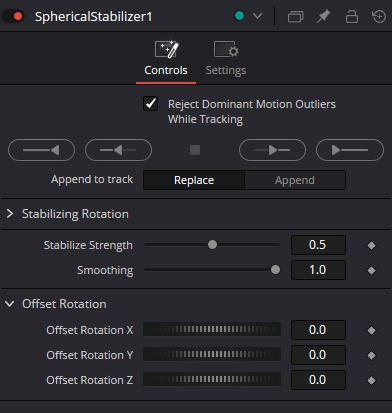Click the Offset Rotation Z label
Viewport: 392px width, 413px height.
click(90, 380)
